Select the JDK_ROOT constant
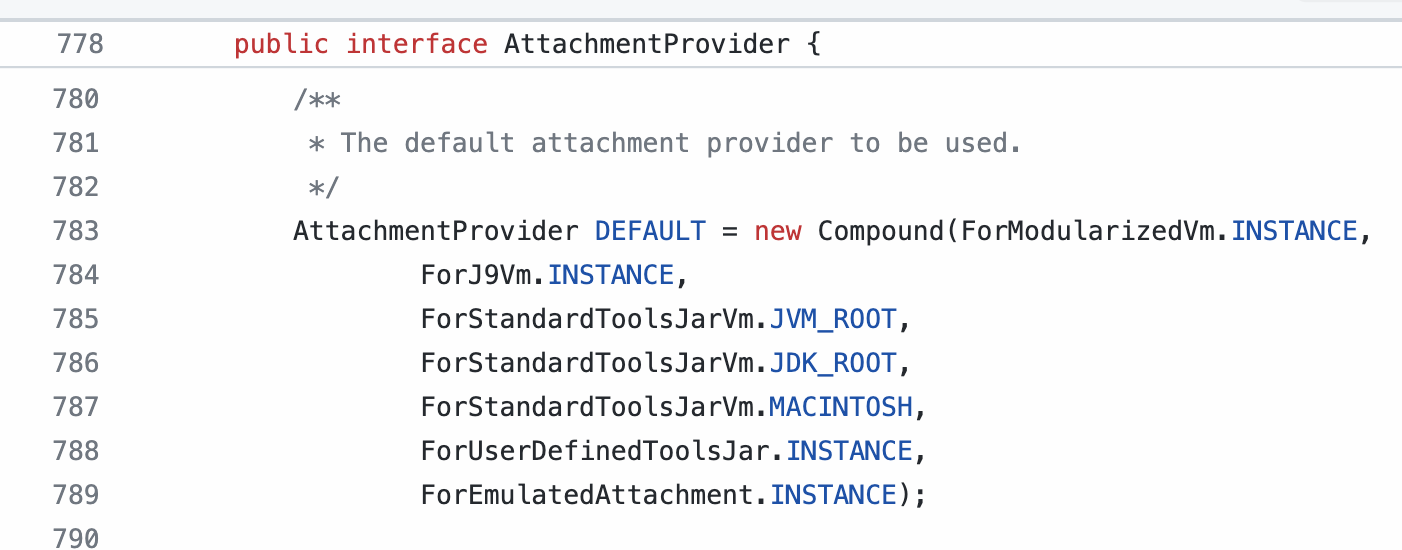The height and width of the screenshot is (550, 1402). [834, 363]
